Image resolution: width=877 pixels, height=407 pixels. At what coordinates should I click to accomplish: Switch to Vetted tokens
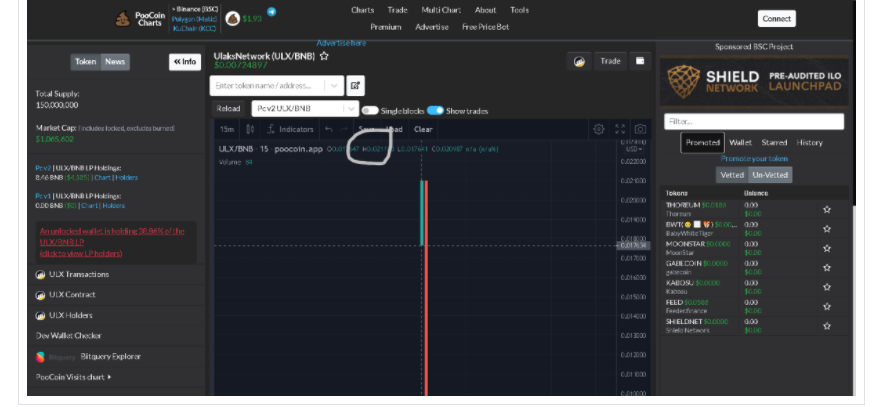click(x=732, y=175)
